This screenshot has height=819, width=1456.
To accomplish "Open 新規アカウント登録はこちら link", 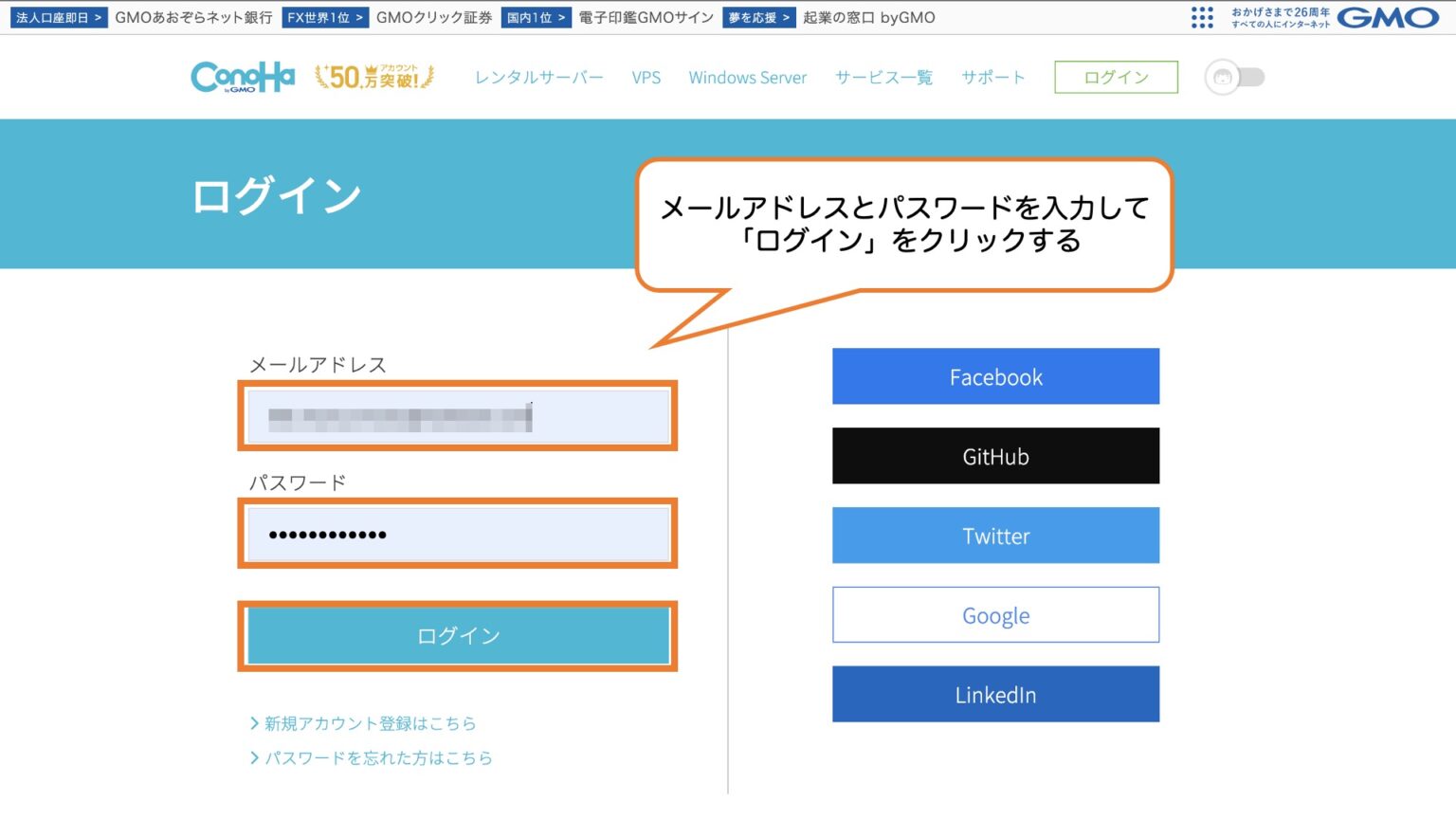I will (x=370, y=722).
